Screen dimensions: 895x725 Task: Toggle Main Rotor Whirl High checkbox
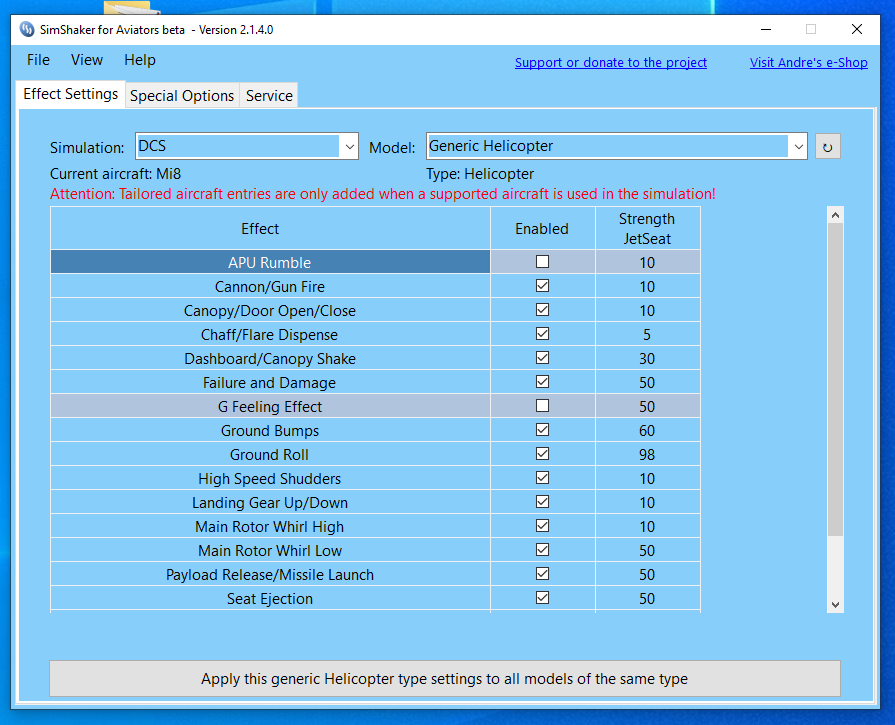[542, 525]
